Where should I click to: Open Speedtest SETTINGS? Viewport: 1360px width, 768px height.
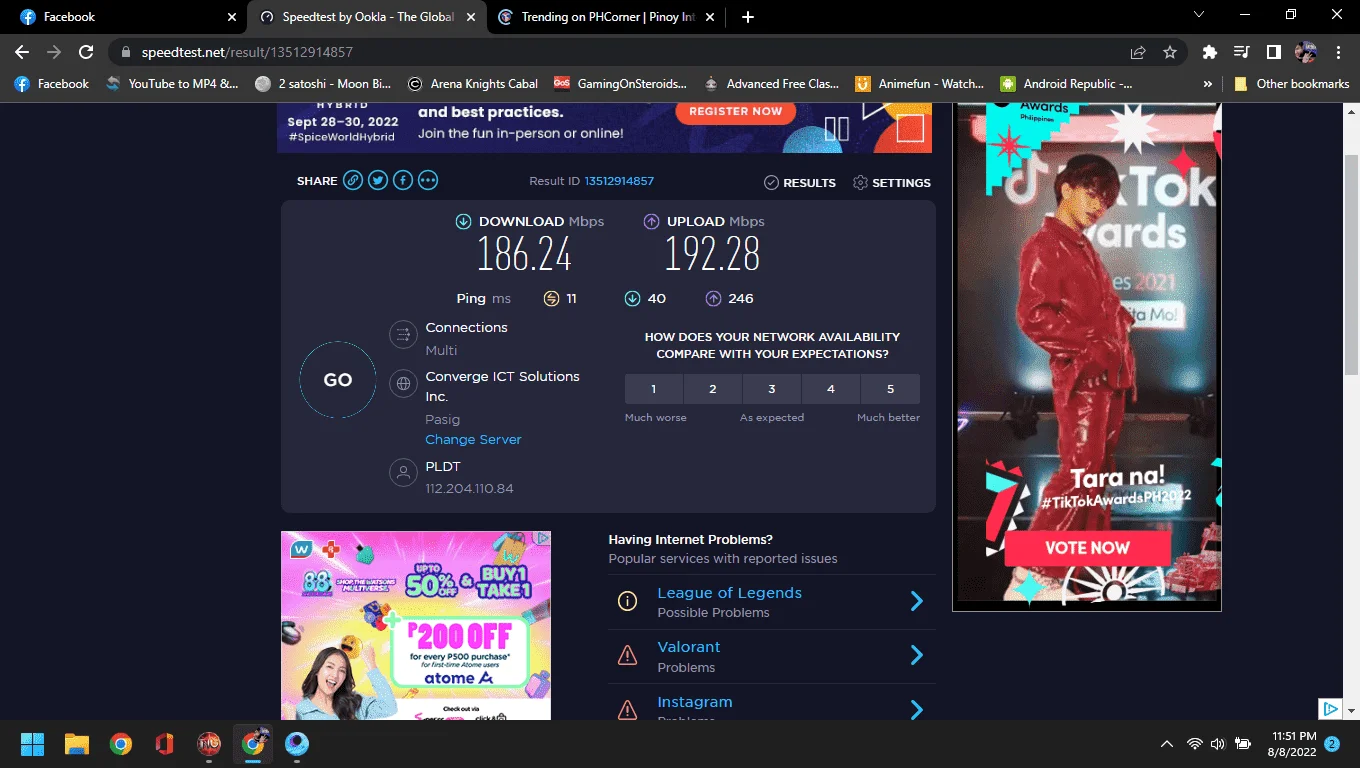(892, 182)
